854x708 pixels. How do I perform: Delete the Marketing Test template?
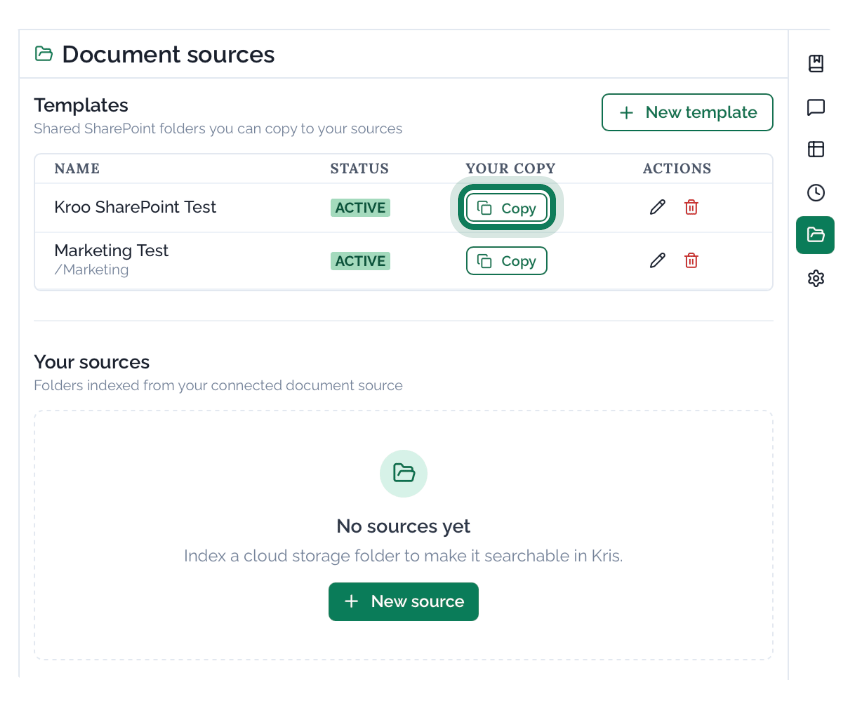pos(691,260)
